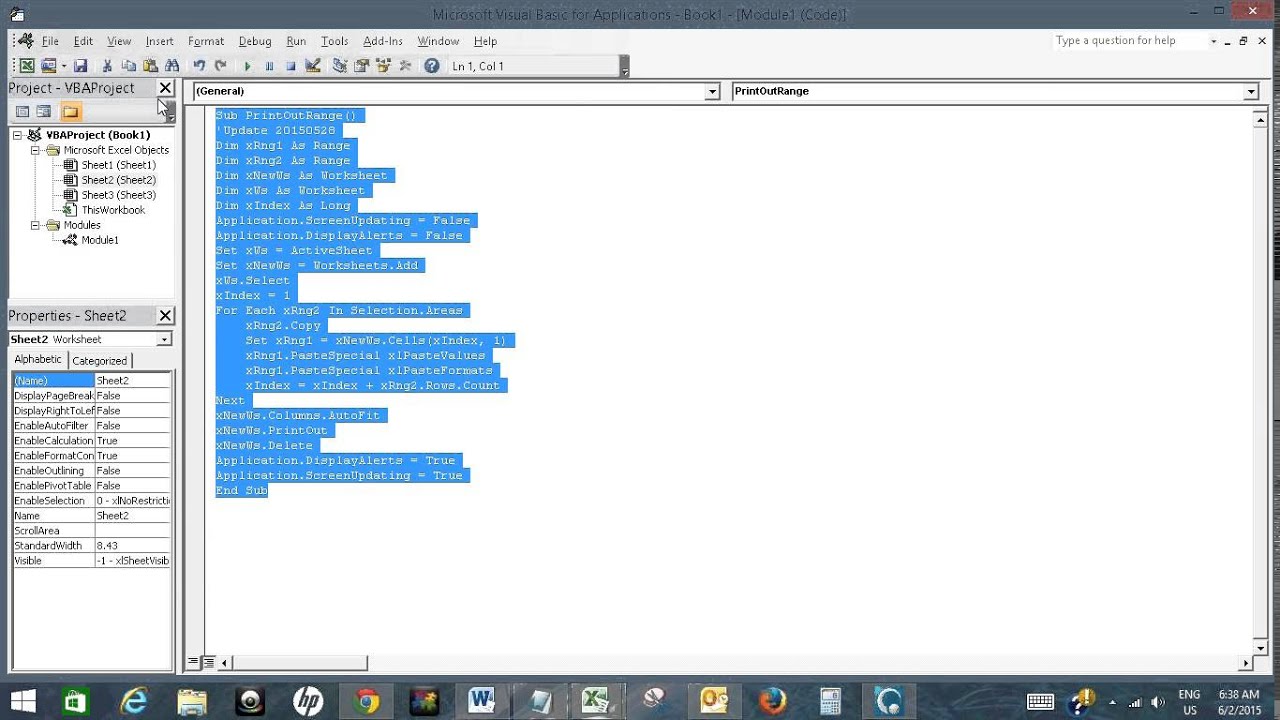This screenshot has width=1280, height=720.
Task: Select Sheet3 (Sheet3) in project tree
Action: [x=118, y=195]
